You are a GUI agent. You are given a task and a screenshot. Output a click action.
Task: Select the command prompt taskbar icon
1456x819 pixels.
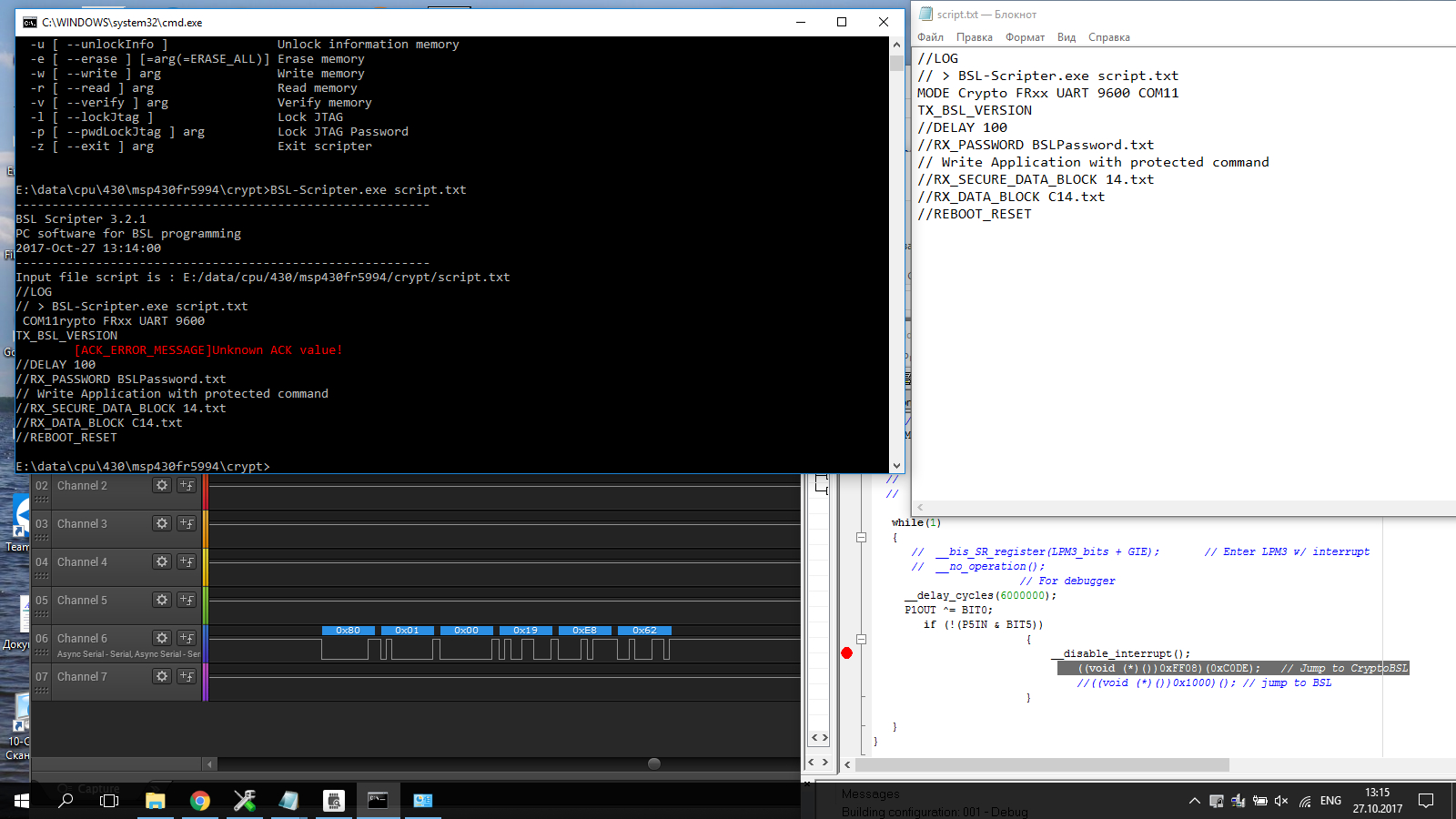[x=377, y=801]
